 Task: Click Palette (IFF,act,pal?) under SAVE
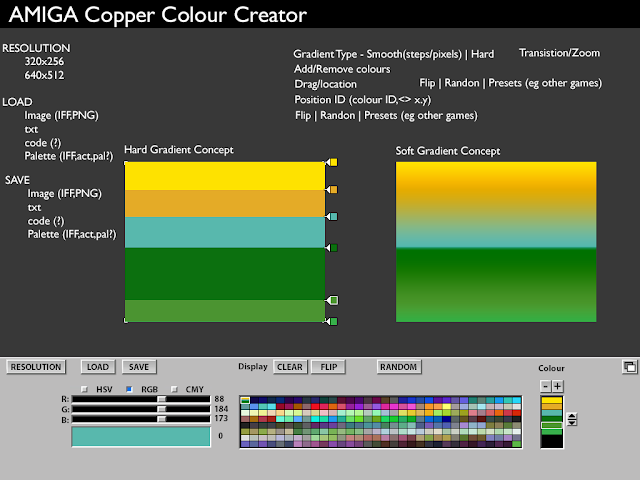(x=72, y=234)
